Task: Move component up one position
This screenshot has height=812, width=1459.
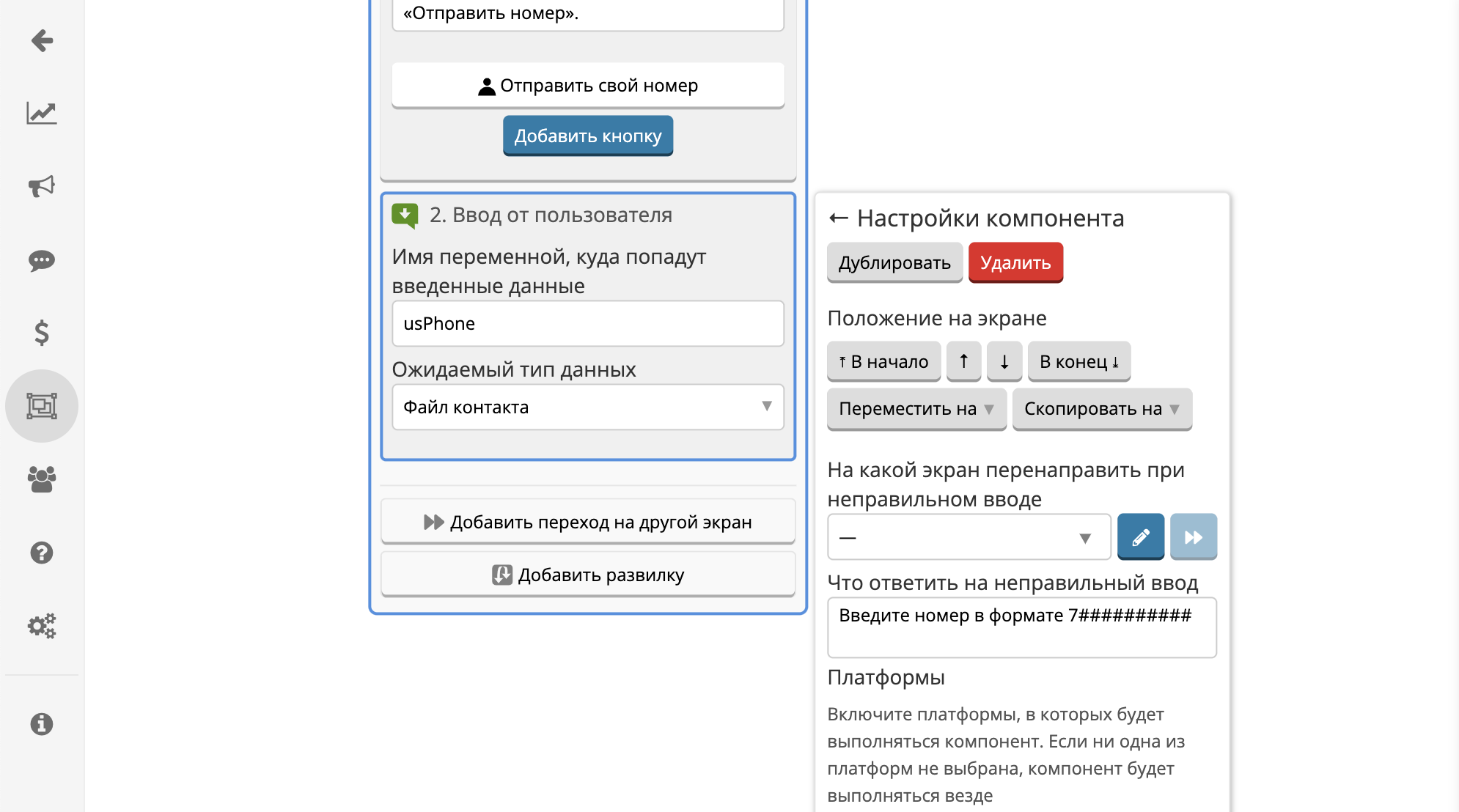Action: (964, 361)
